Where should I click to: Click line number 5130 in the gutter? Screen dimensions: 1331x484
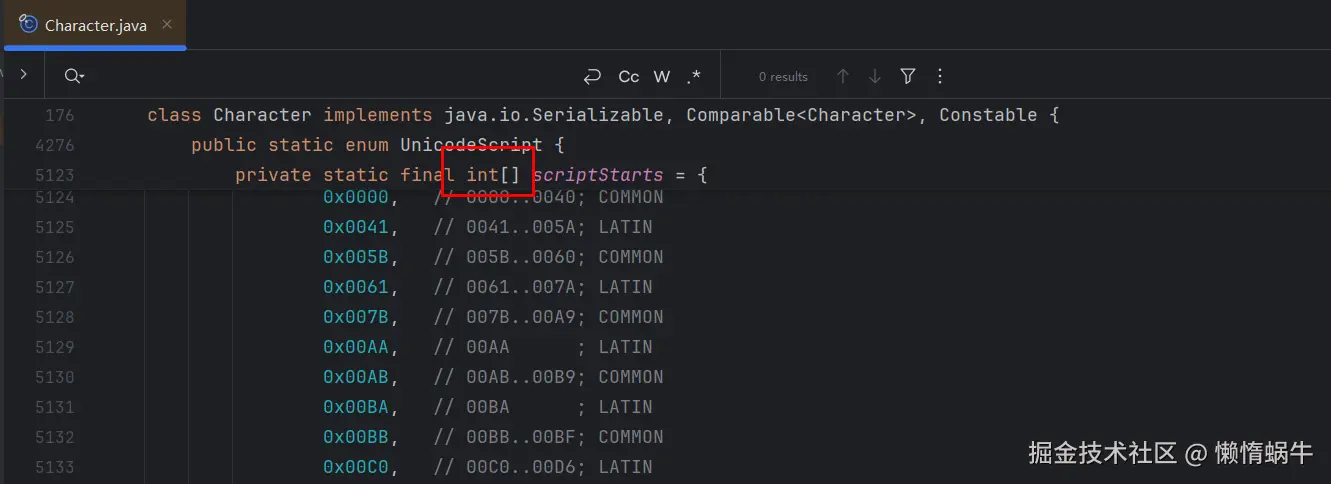click(x=54, y=377)
